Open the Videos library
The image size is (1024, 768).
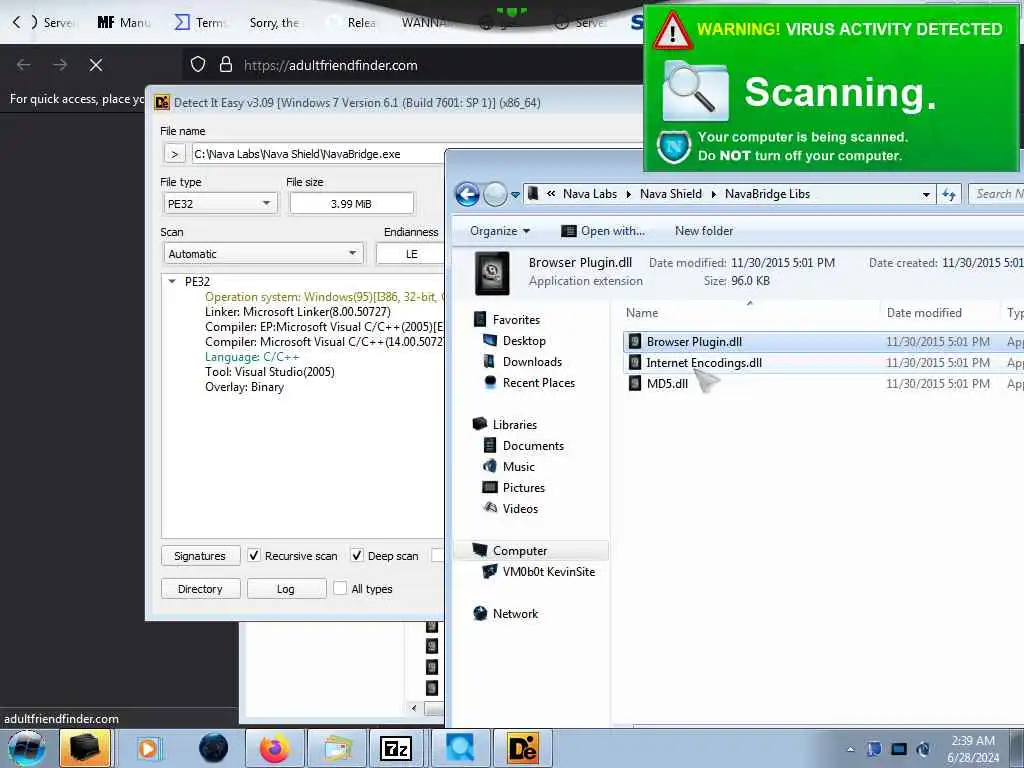[x=520, y=508]
